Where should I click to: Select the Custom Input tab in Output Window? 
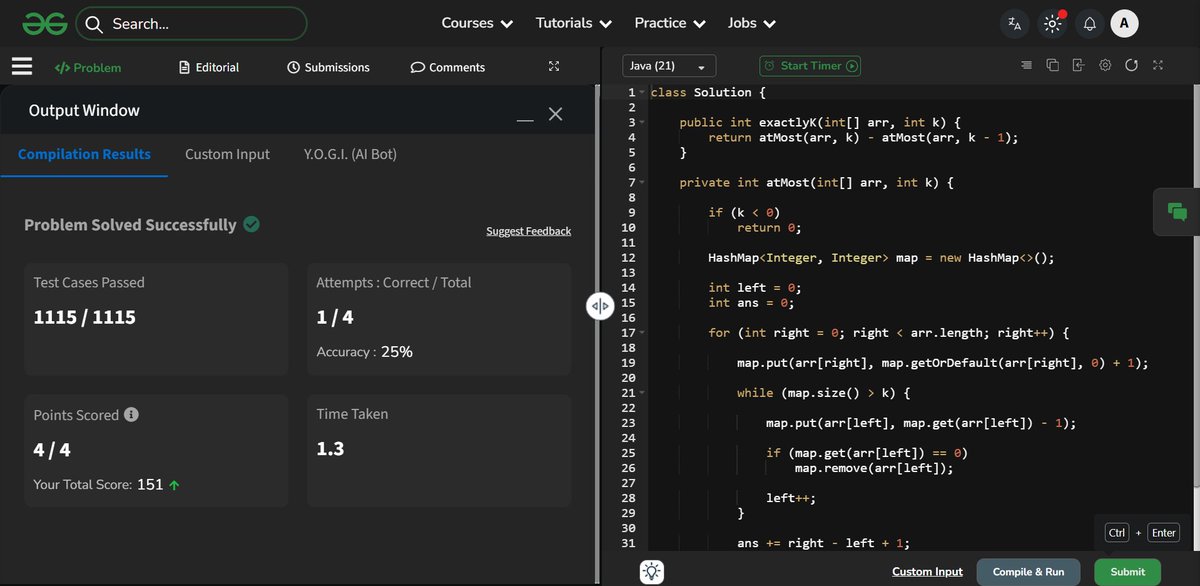pos(227,154)
